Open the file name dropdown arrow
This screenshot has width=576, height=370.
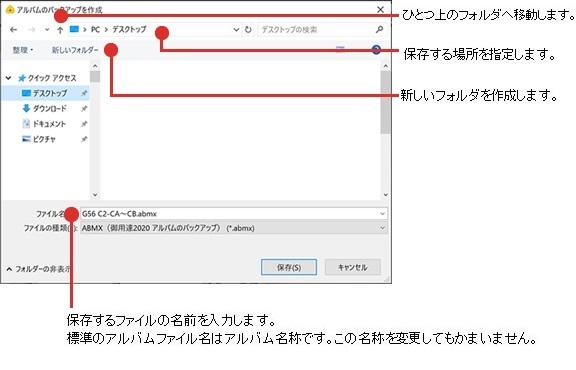pyautogui.click(x=382, y=214)
